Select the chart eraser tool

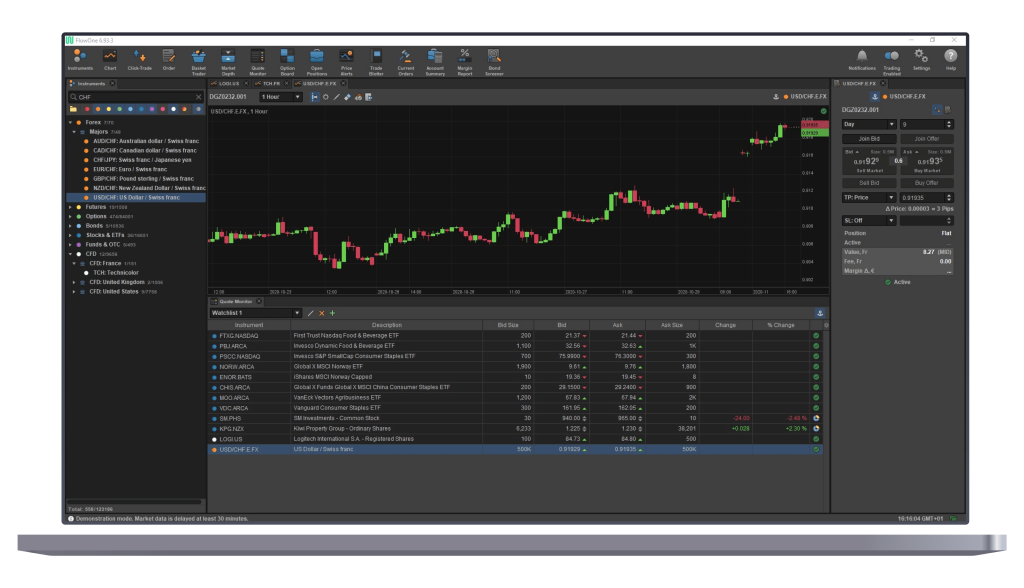[347, 97]
